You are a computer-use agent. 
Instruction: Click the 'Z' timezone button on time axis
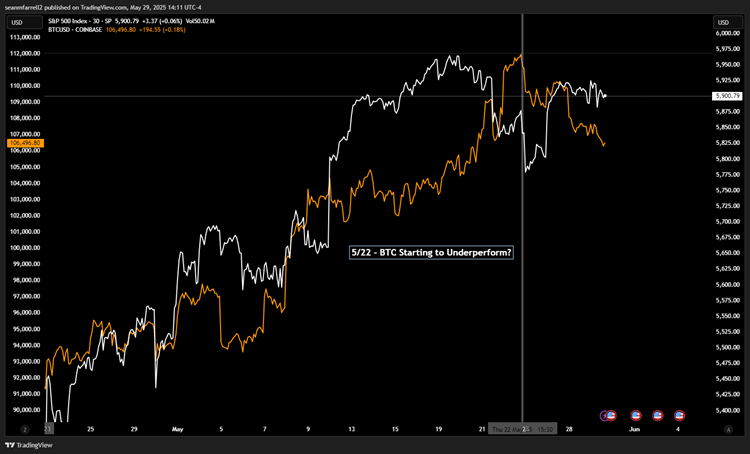click(25, 429)
